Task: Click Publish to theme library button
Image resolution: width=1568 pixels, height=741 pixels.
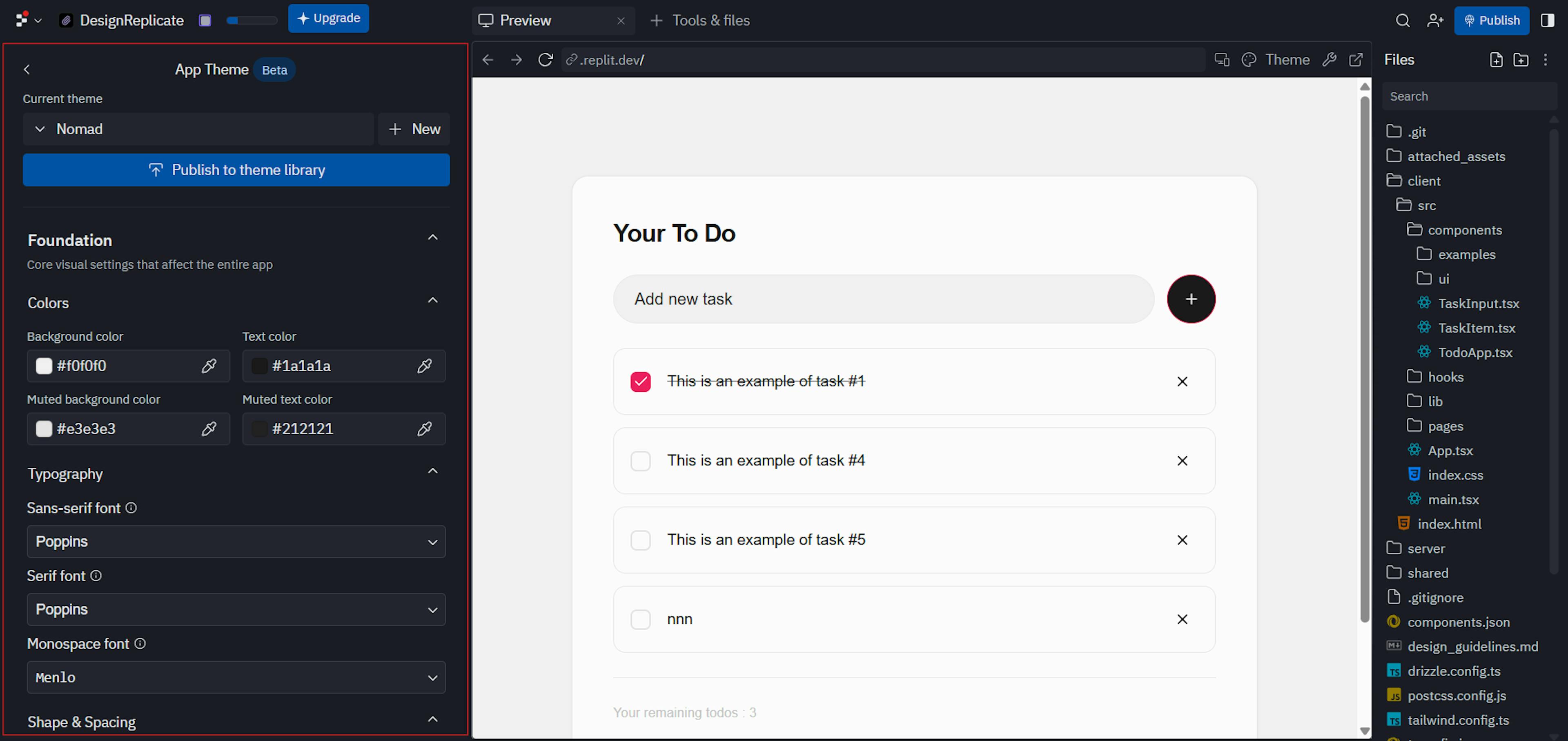Action: pyautogui.click(x=236, y=170)
